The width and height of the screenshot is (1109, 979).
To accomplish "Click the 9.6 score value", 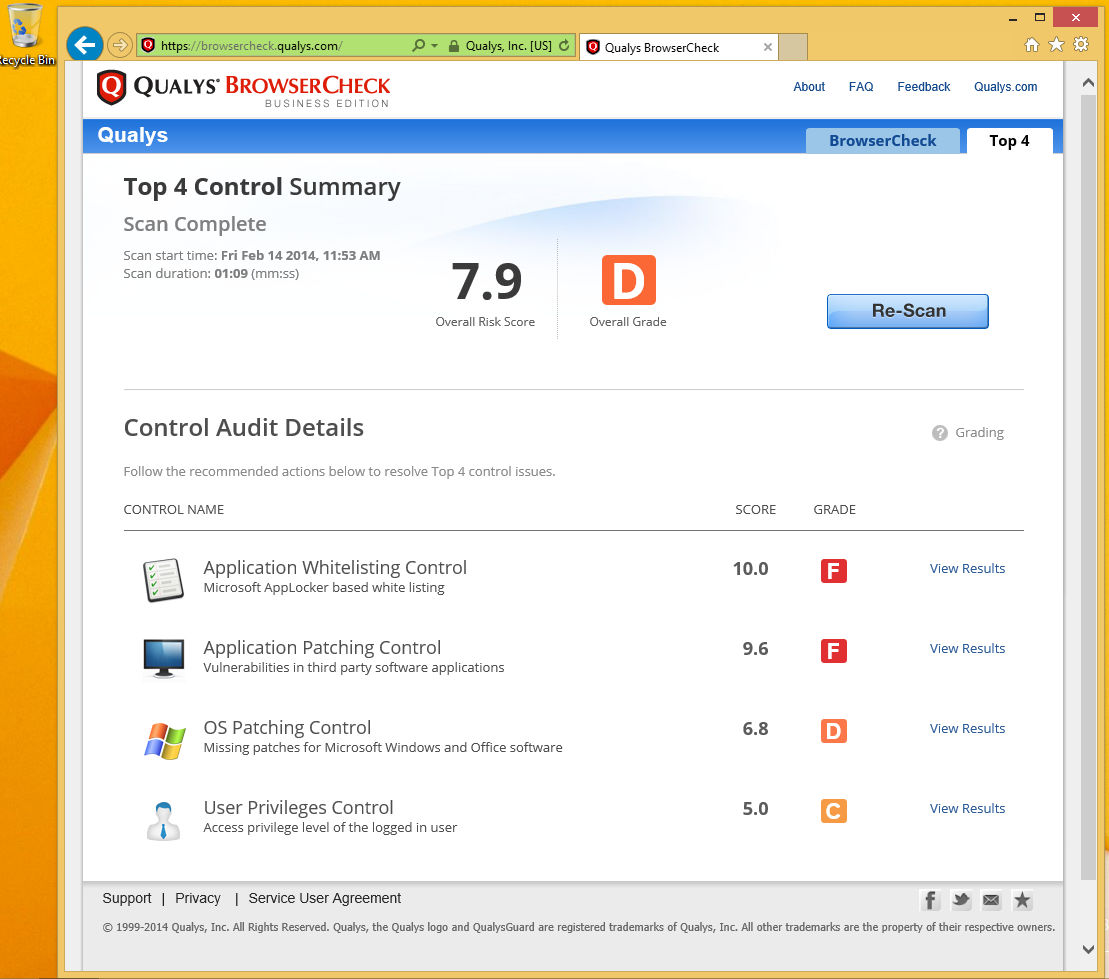I will 755,649.
